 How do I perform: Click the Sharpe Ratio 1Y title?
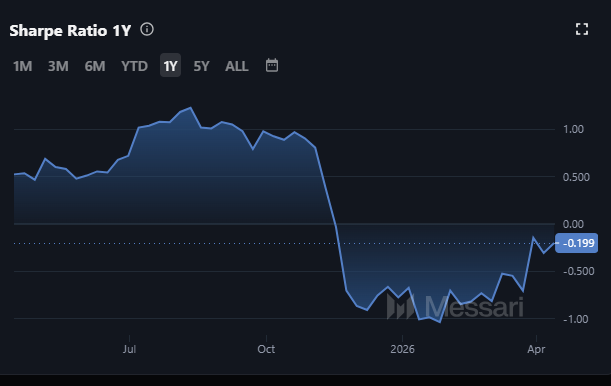coord(70,31)
